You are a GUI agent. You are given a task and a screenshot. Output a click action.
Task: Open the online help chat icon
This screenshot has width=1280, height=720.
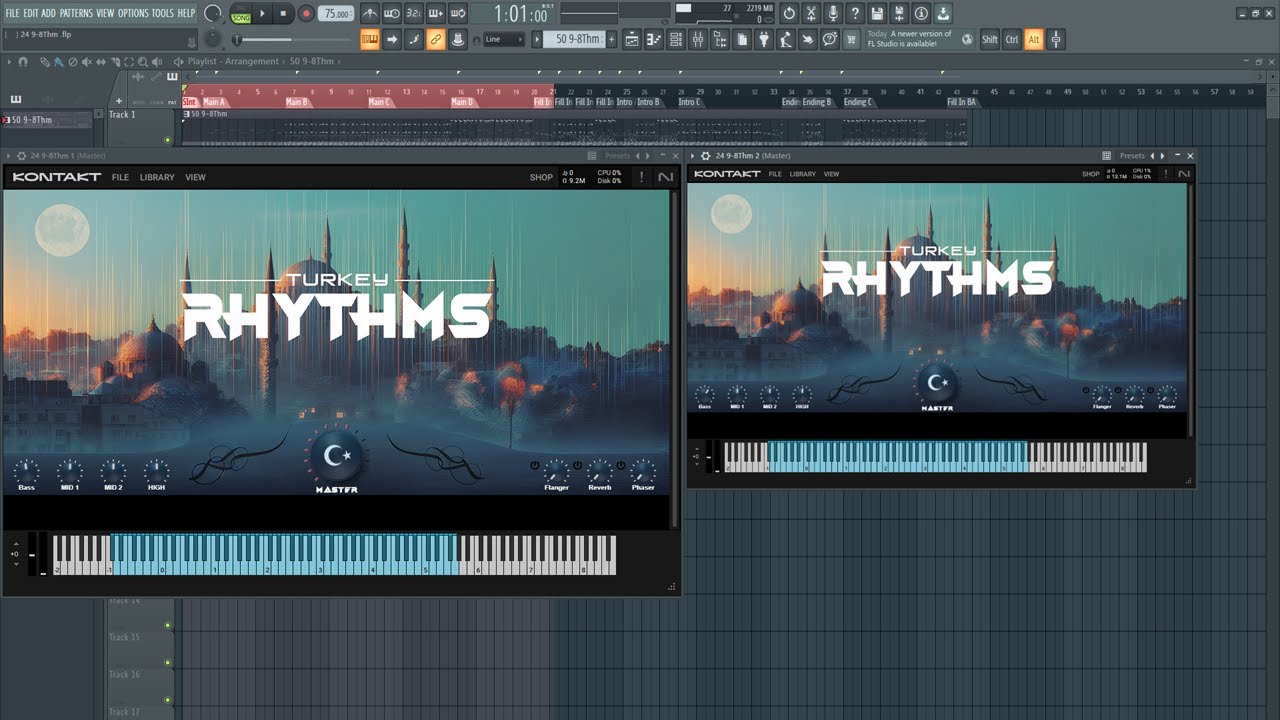click(x=830, y=39)
